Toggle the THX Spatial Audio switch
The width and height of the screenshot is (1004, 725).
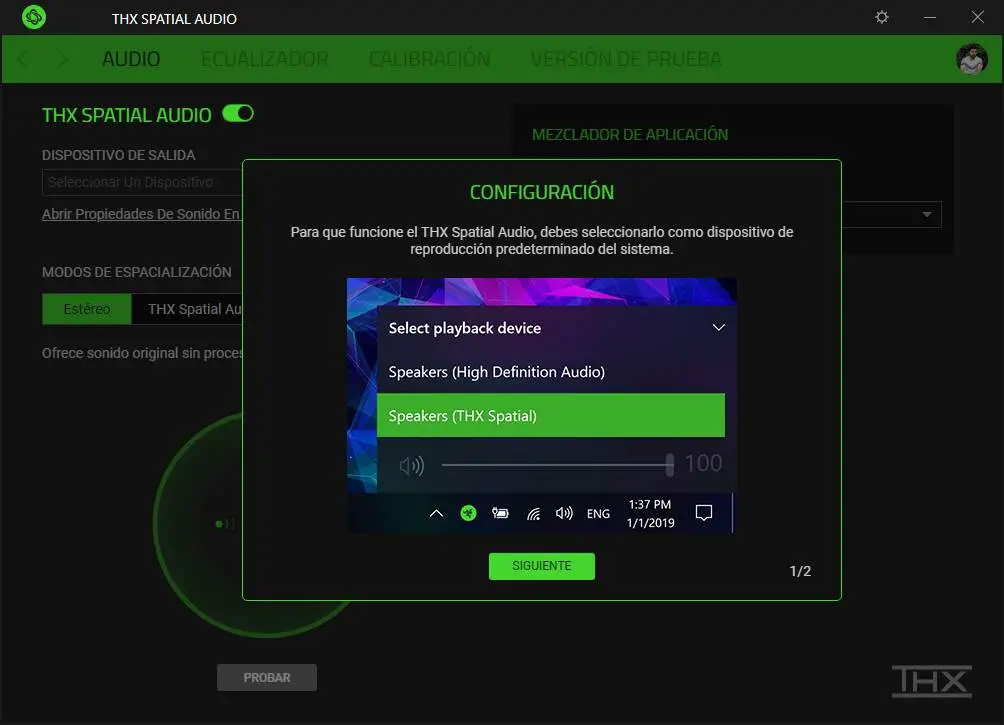(238, 114)
